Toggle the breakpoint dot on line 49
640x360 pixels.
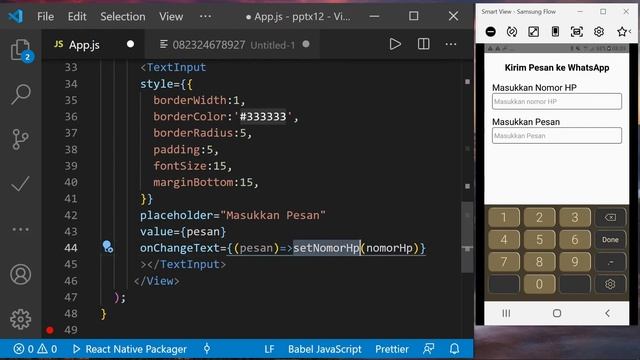pos(50,330)
